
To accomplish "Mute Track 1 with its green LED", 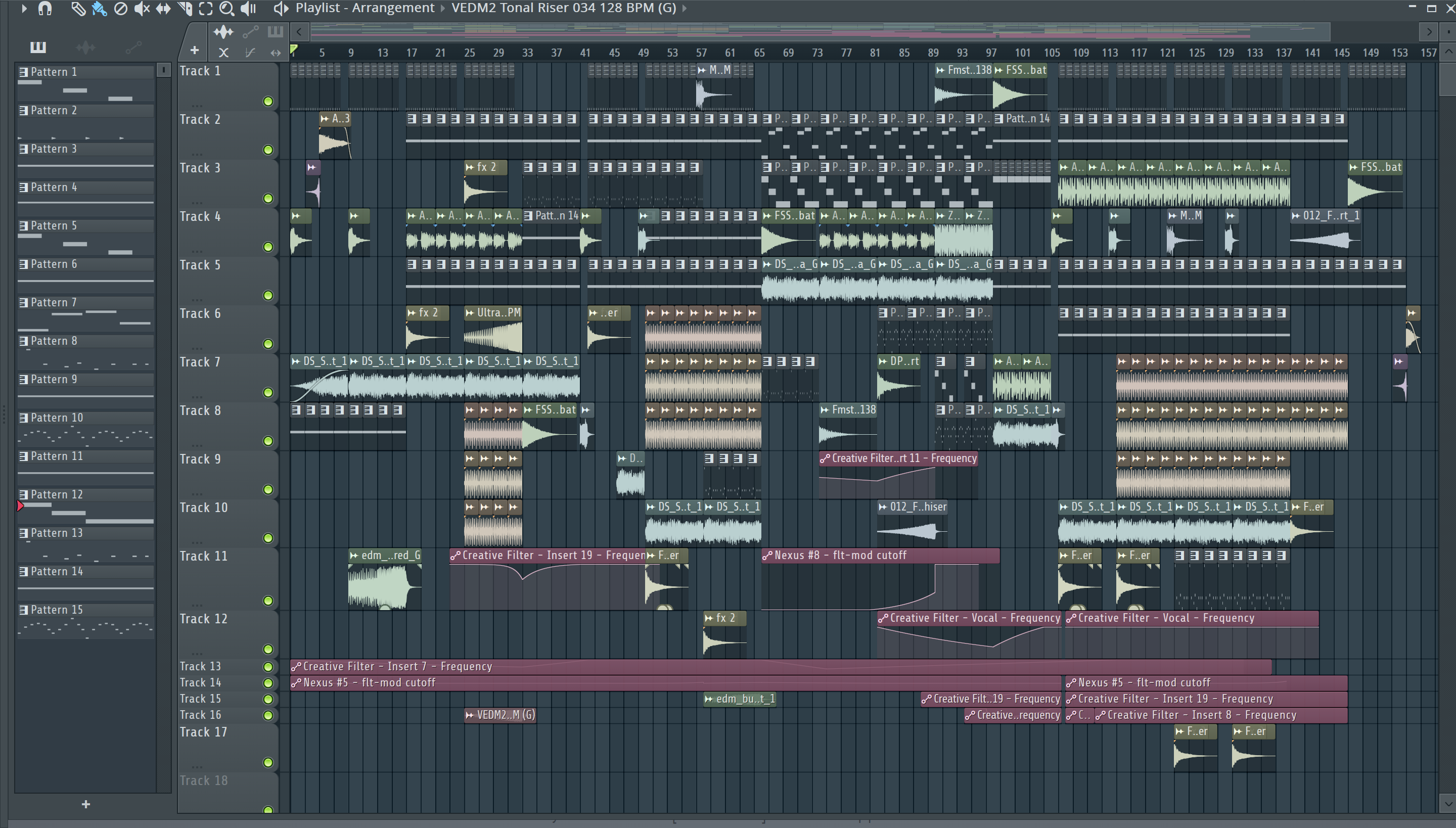I will 268,102.
